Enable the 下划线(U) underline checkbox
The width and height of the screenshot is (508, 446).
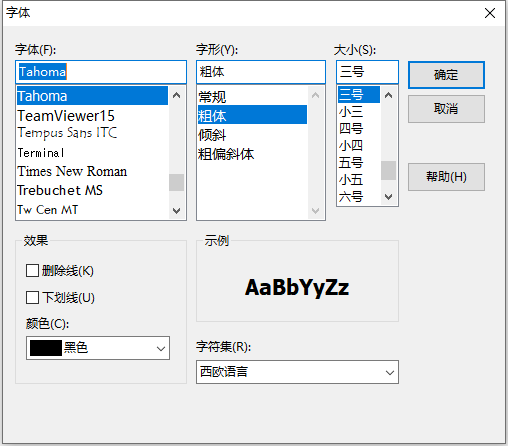tap(32, 297)
